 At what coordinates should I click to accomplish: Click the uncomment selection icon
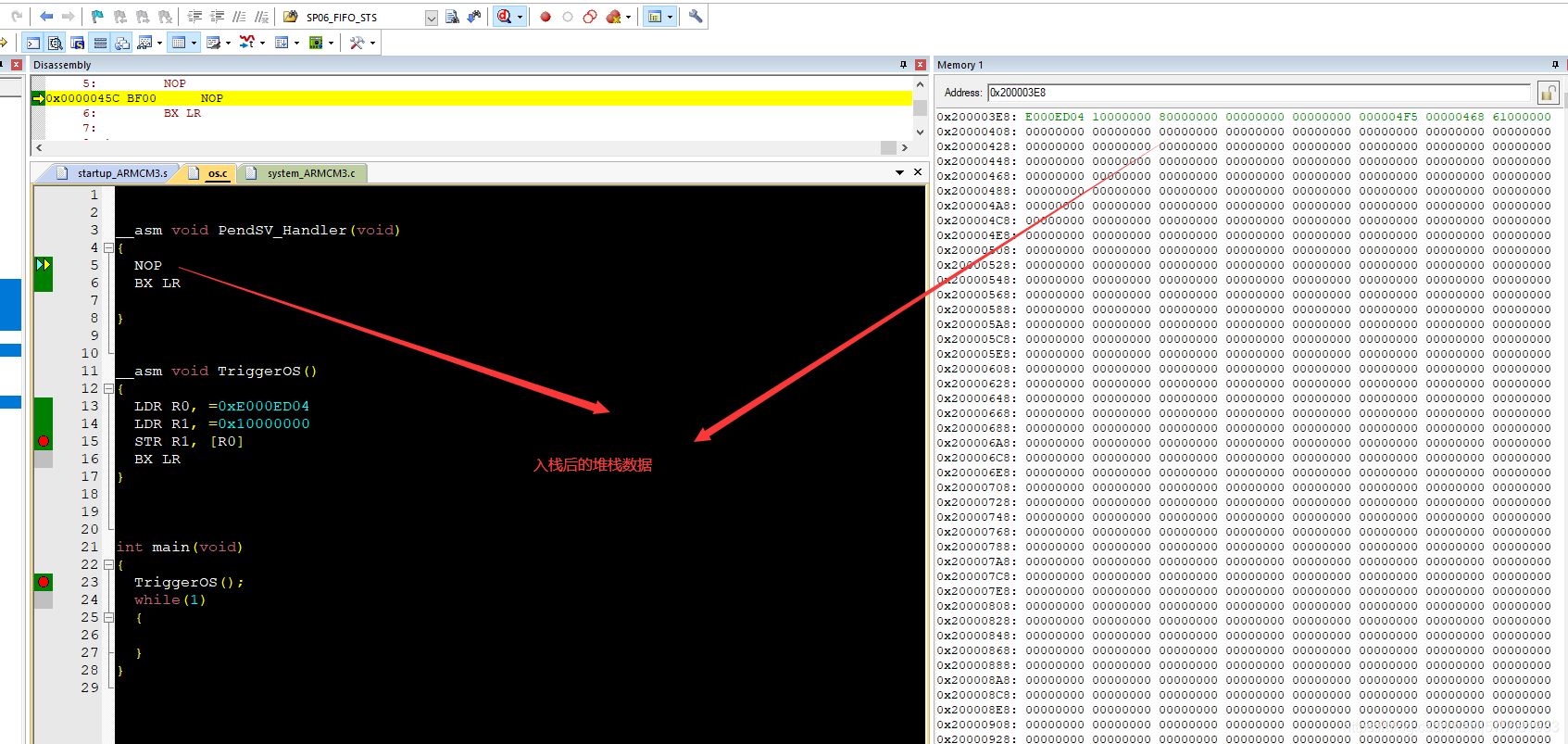coord(261,17)
